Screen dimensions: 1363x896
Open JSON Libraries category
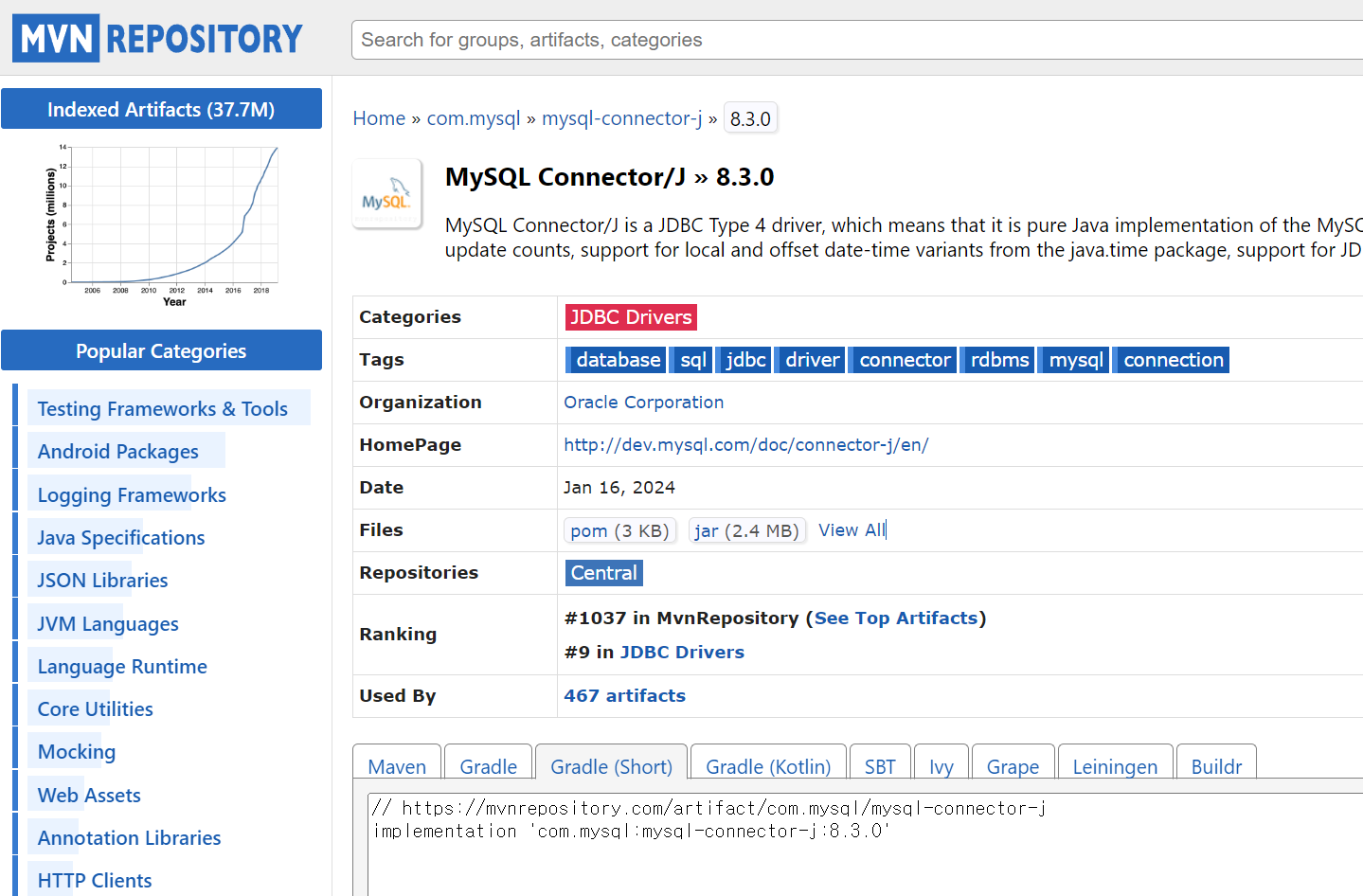(102, 581)
